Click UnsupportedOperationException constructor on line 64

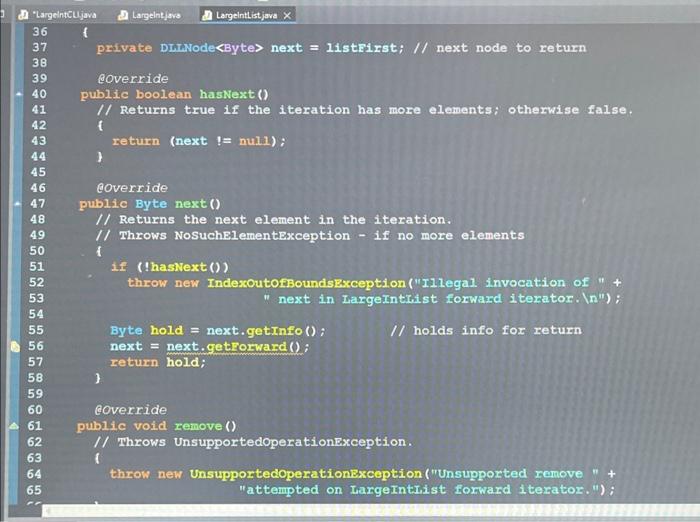(x=306, y=474)
